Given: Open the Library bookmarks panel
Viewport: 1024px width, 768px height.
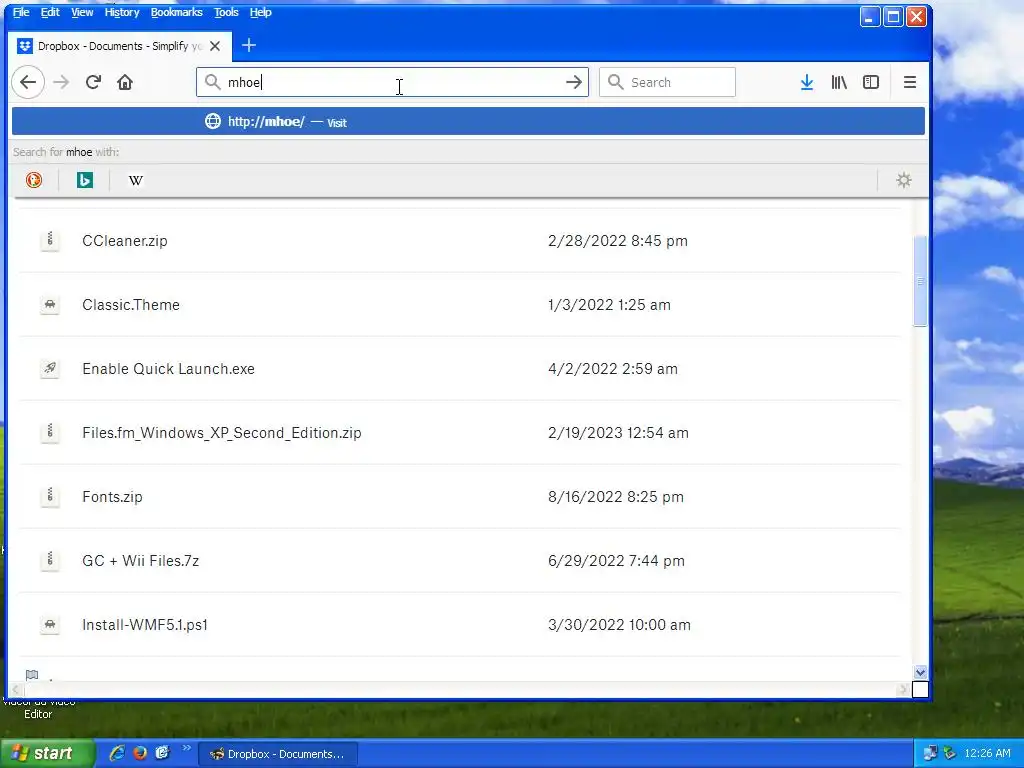Looking at the screenshot, I should (839, 82).
